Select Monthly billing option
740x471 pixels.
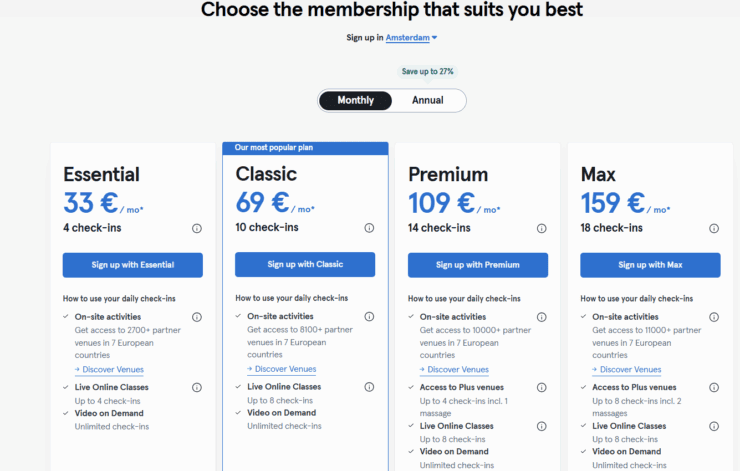(356, 100)
